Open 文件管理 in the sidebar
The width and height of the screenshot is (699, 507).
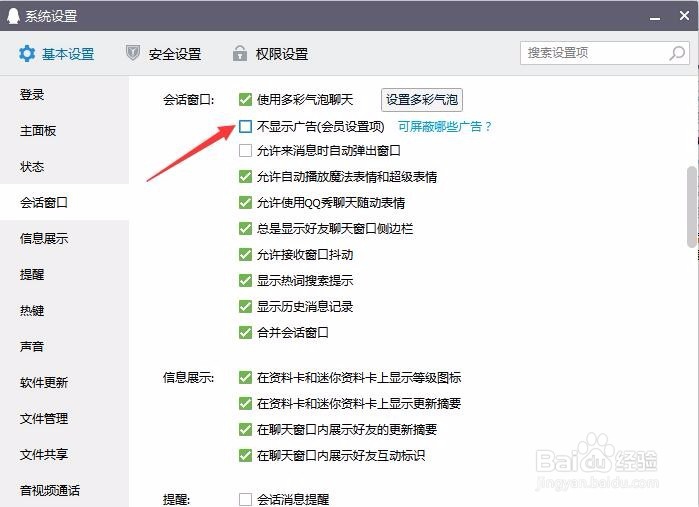pyautogui.click(x=65, y=418)
